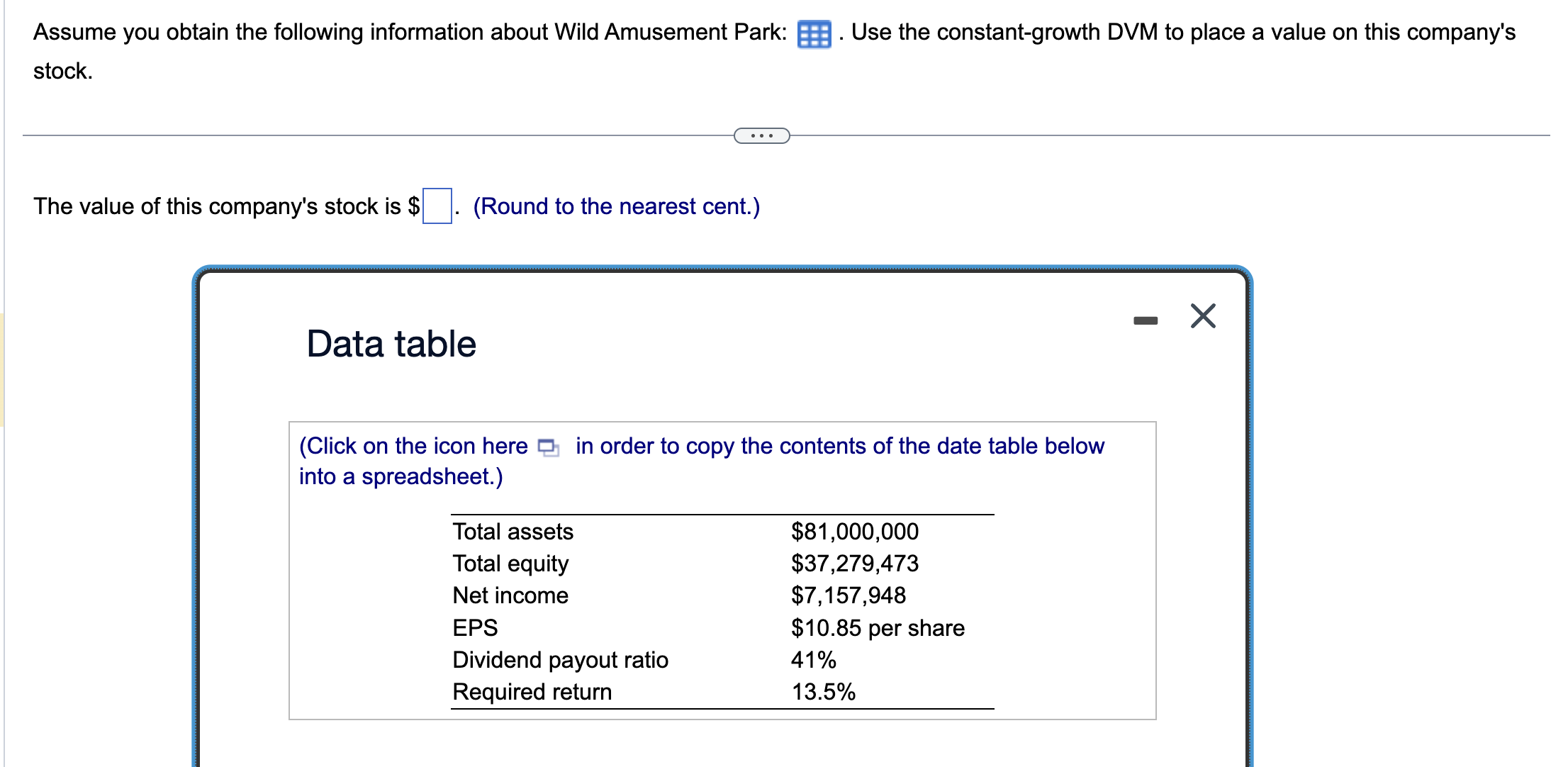Close the Data table popup
The image size is (1568, 767).
coord(1202,316)
